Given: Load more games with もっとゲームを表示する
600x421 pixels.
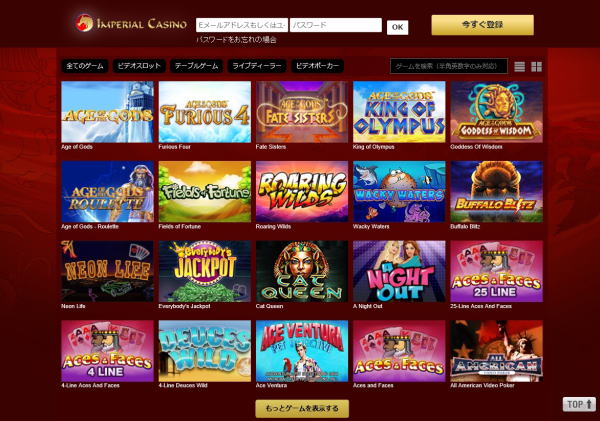Looking at the screenshot, I should (302, 408).
